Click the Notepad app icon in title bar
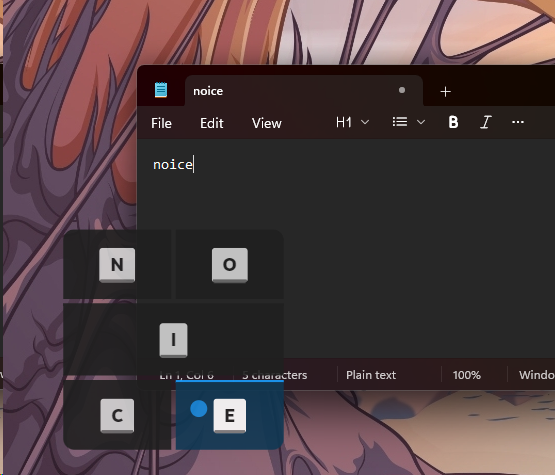555x475 pixels. click(161, 90)
